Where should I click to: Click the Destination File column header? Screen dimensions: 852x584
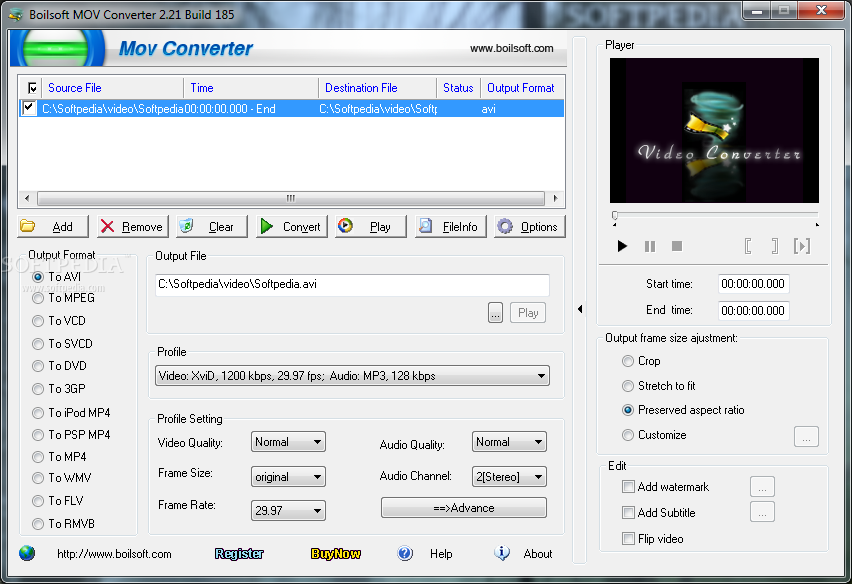coord(378,88)
